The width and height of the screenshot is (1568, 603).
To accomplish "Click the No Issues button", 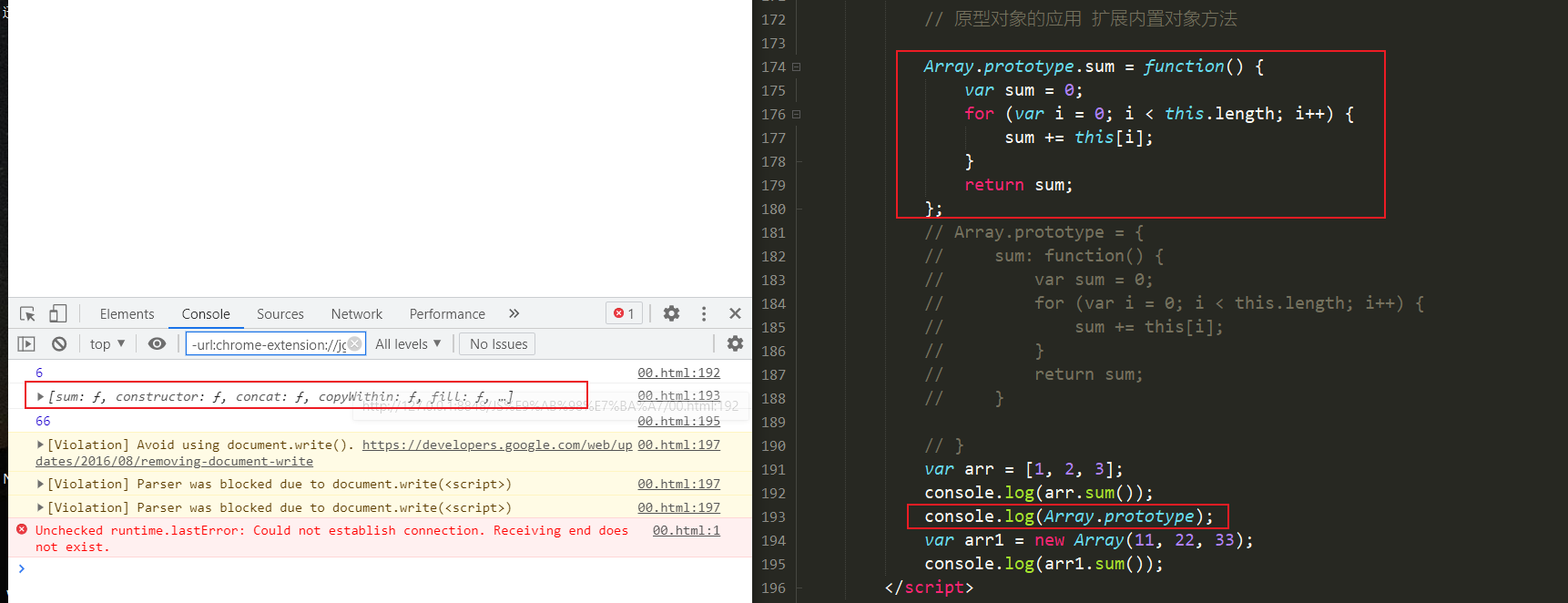I will [x=498, y=343].
